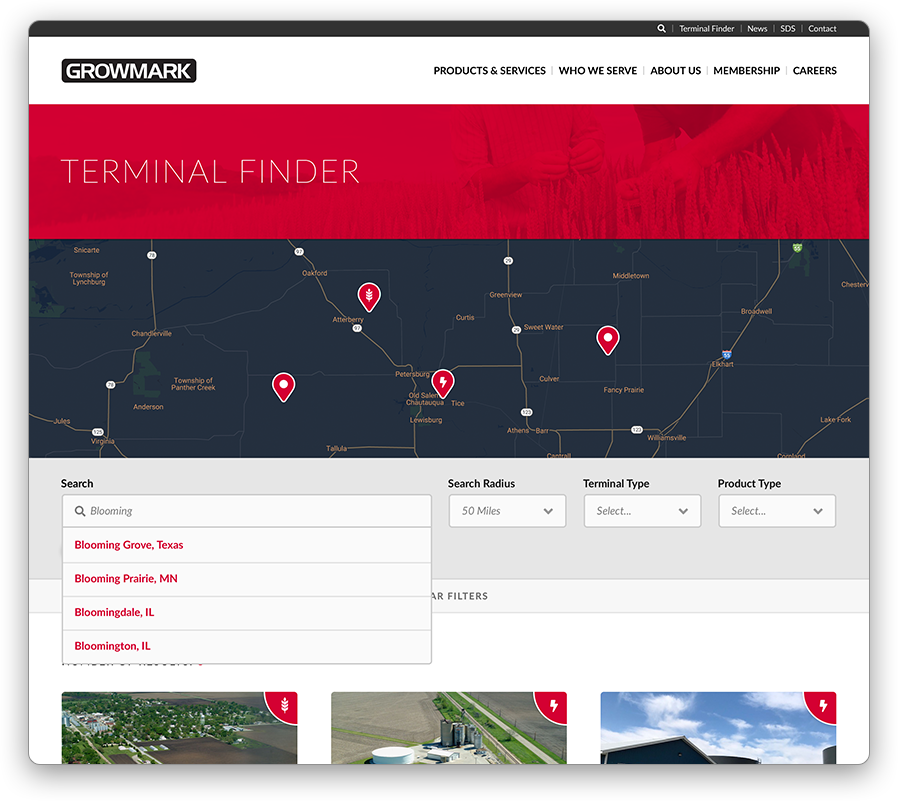
Task: Click the partially hidden Clear Filters button
Action: [460, 596]
